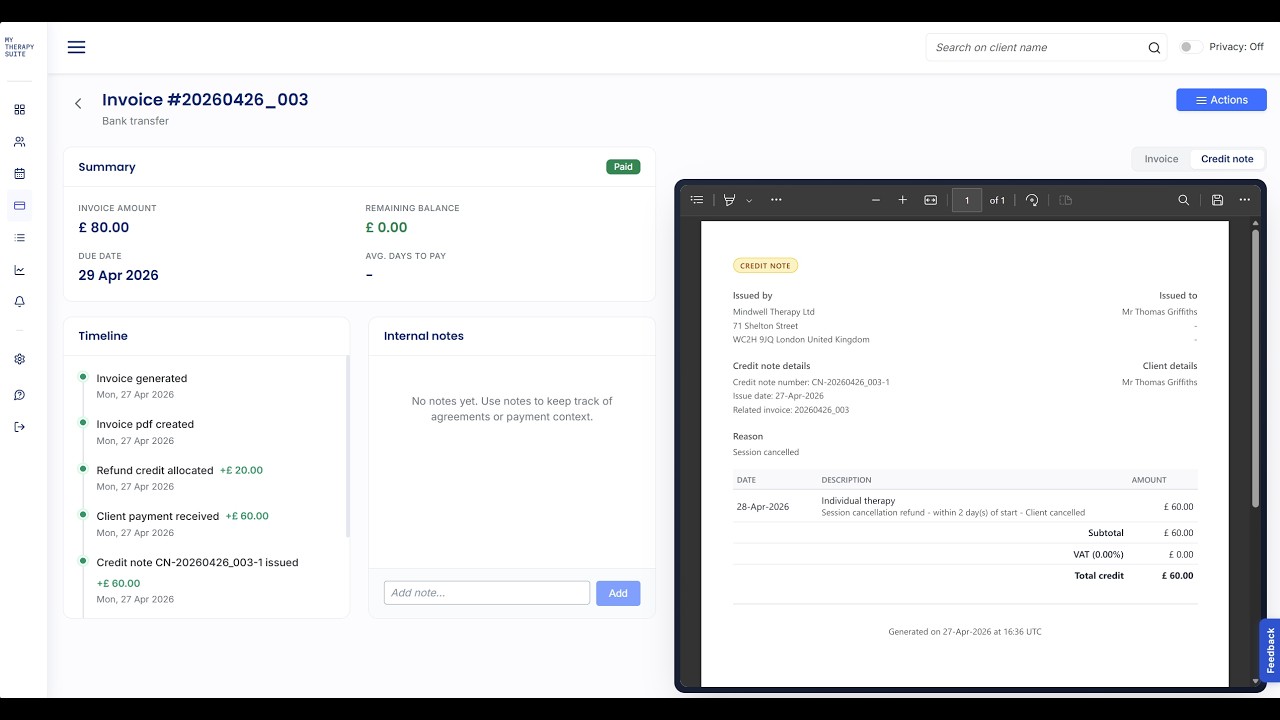
Task: Open the dashboard grid icon in the sidebar
Action: tap(20, 110)
